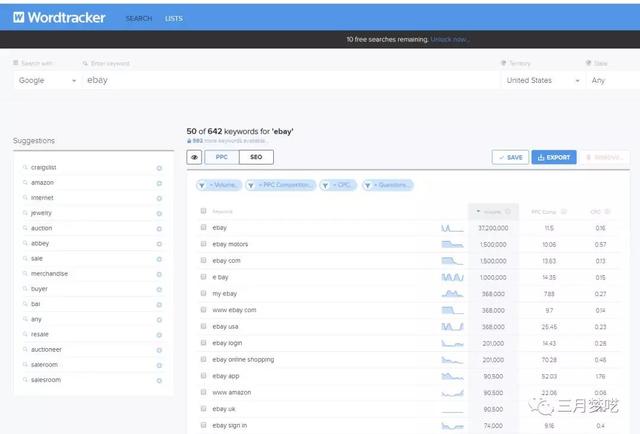The height and width of the screenshot is (434, 640).
Task: Tick the checkbox for ebay app
Action: pos(203,376)
